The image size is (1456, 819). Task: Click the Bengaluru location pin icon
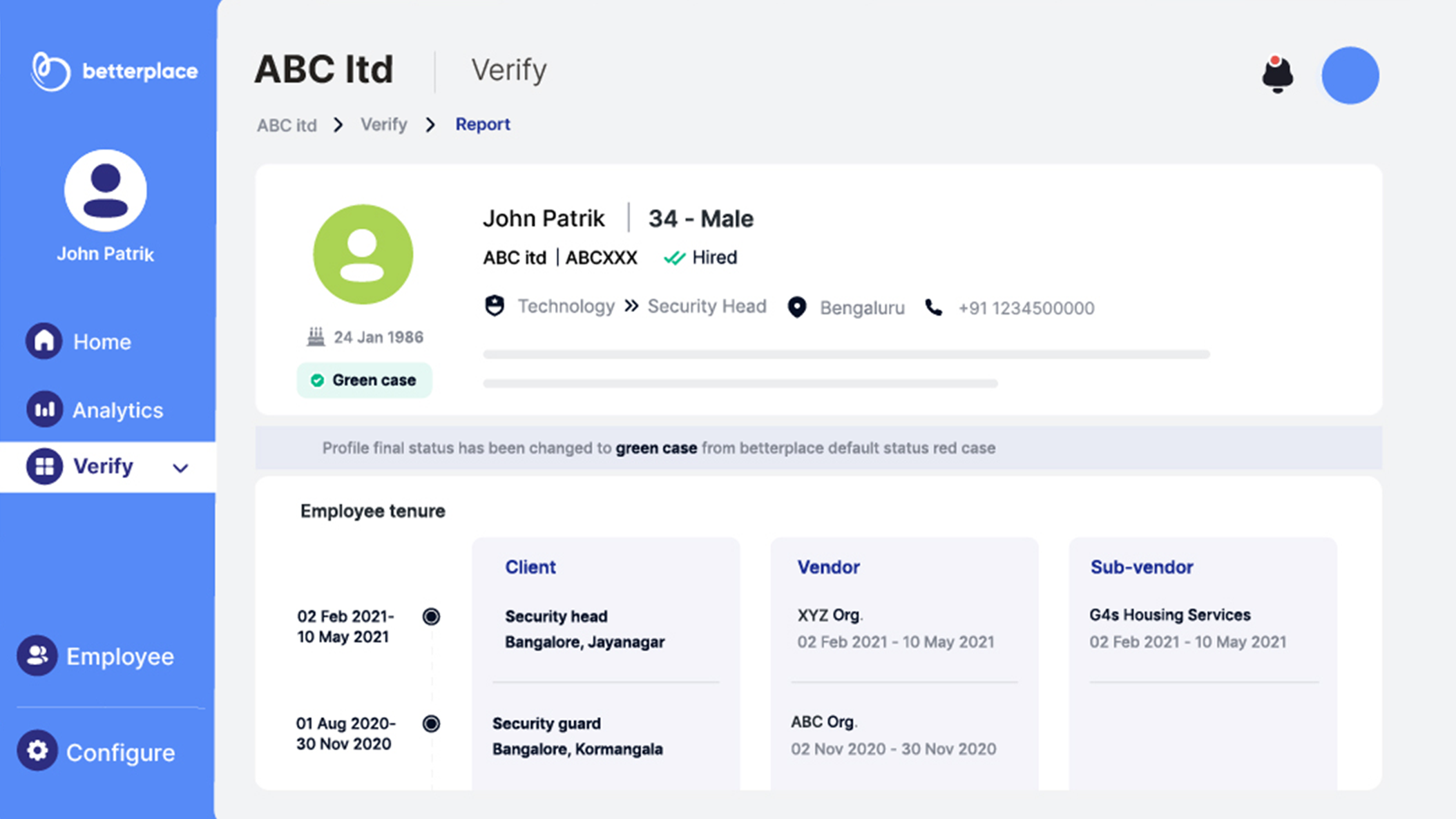tap(797, 307)
